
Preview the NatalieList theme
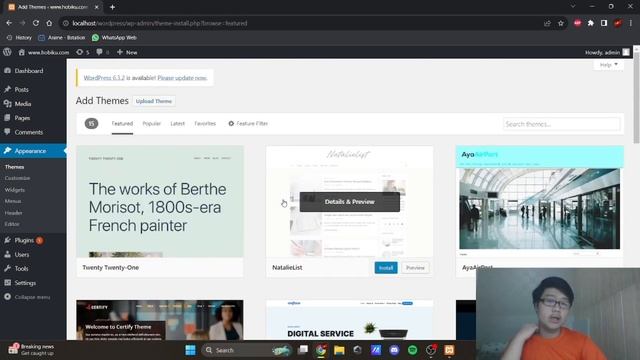tap(415, 268)
